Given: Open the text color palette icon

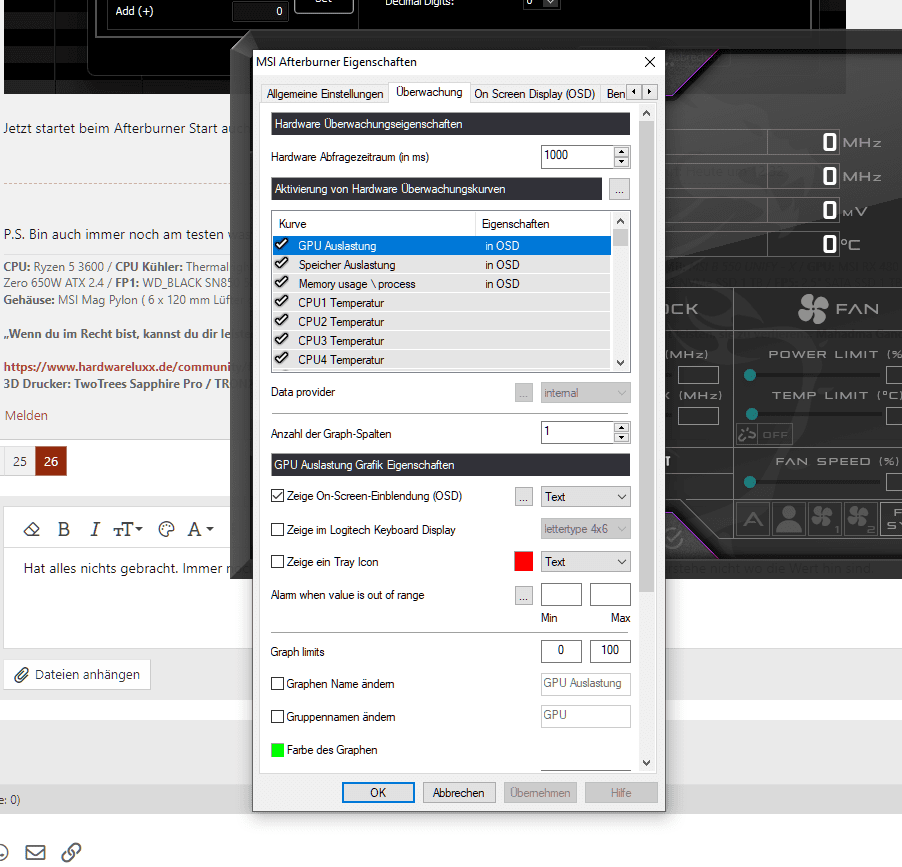Looking at the screenshot, I should [x=166, y=529].
